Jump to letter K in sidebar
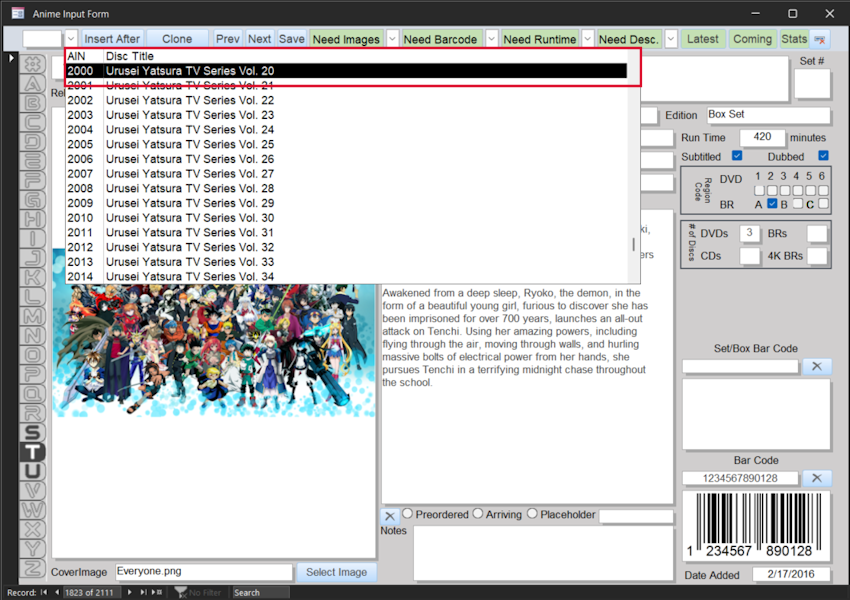The width and height of the screenshot is (850, 600). (33, 278)
